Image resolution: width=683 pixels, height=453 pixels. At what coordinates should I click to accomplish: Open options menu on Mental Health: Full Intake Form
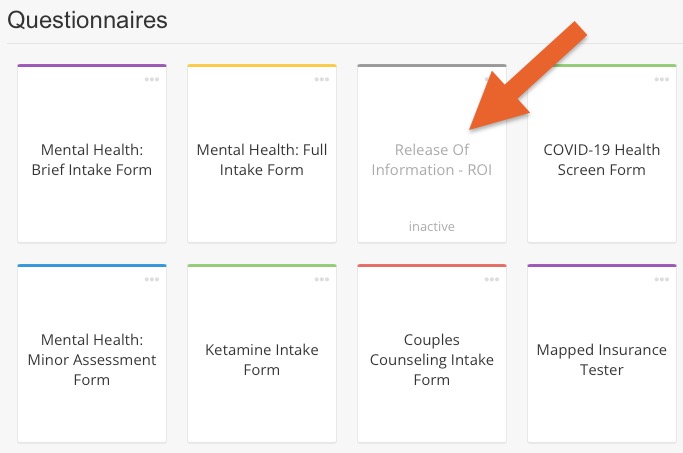321,79
